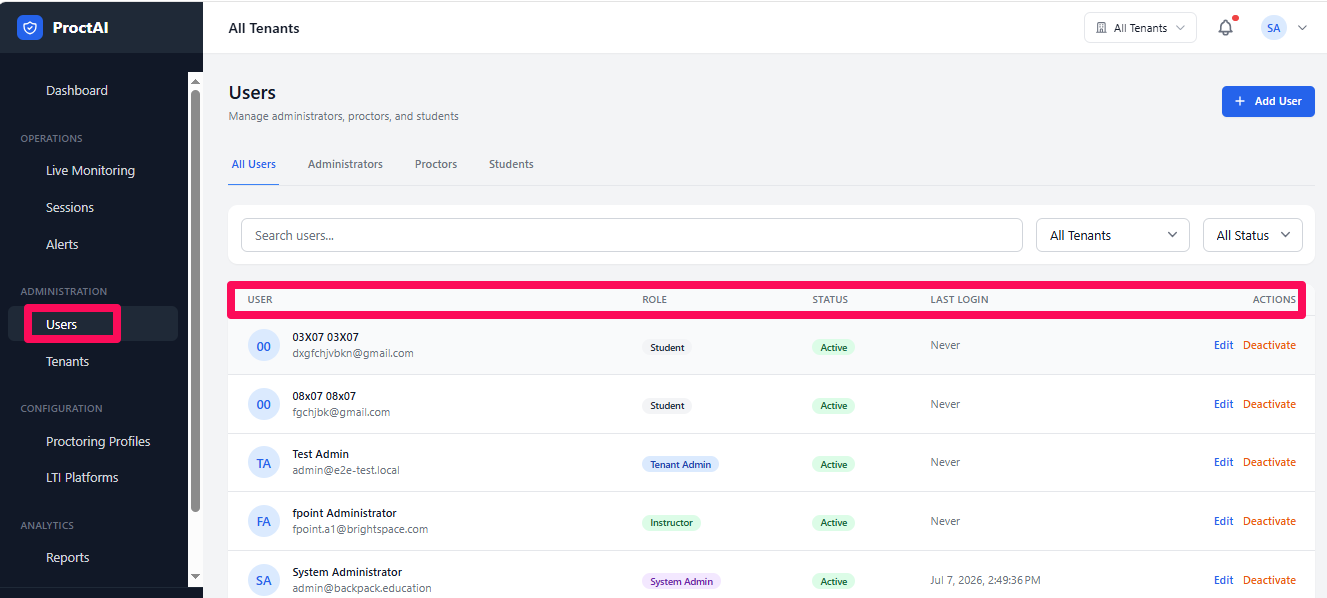Click the name Test Admin
Viewport: 1327px width, 598px height.
pyautogui.click(x=320, y=454)
